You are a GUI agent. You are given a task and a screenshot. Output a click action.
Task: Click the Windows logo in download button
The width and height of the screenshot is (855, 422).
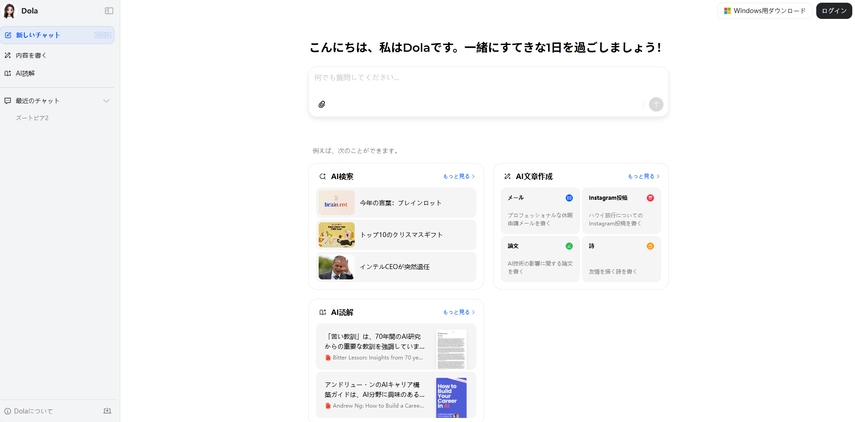(727, 11)
